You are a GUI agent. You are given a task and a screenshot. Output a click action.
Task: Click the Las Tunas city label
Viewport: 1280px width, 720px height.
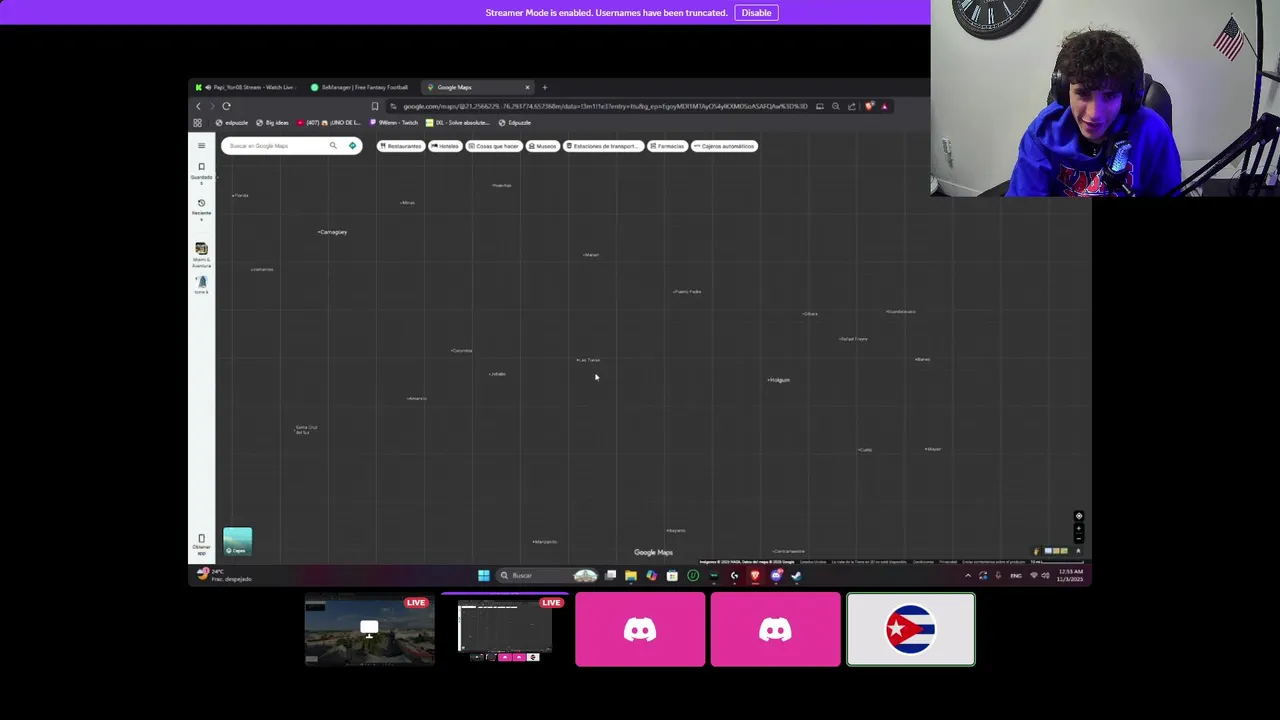click(588, 360)
